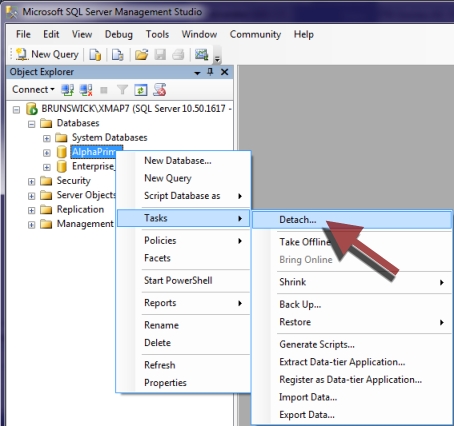Close the Object Explorer panel

[225, 72]
